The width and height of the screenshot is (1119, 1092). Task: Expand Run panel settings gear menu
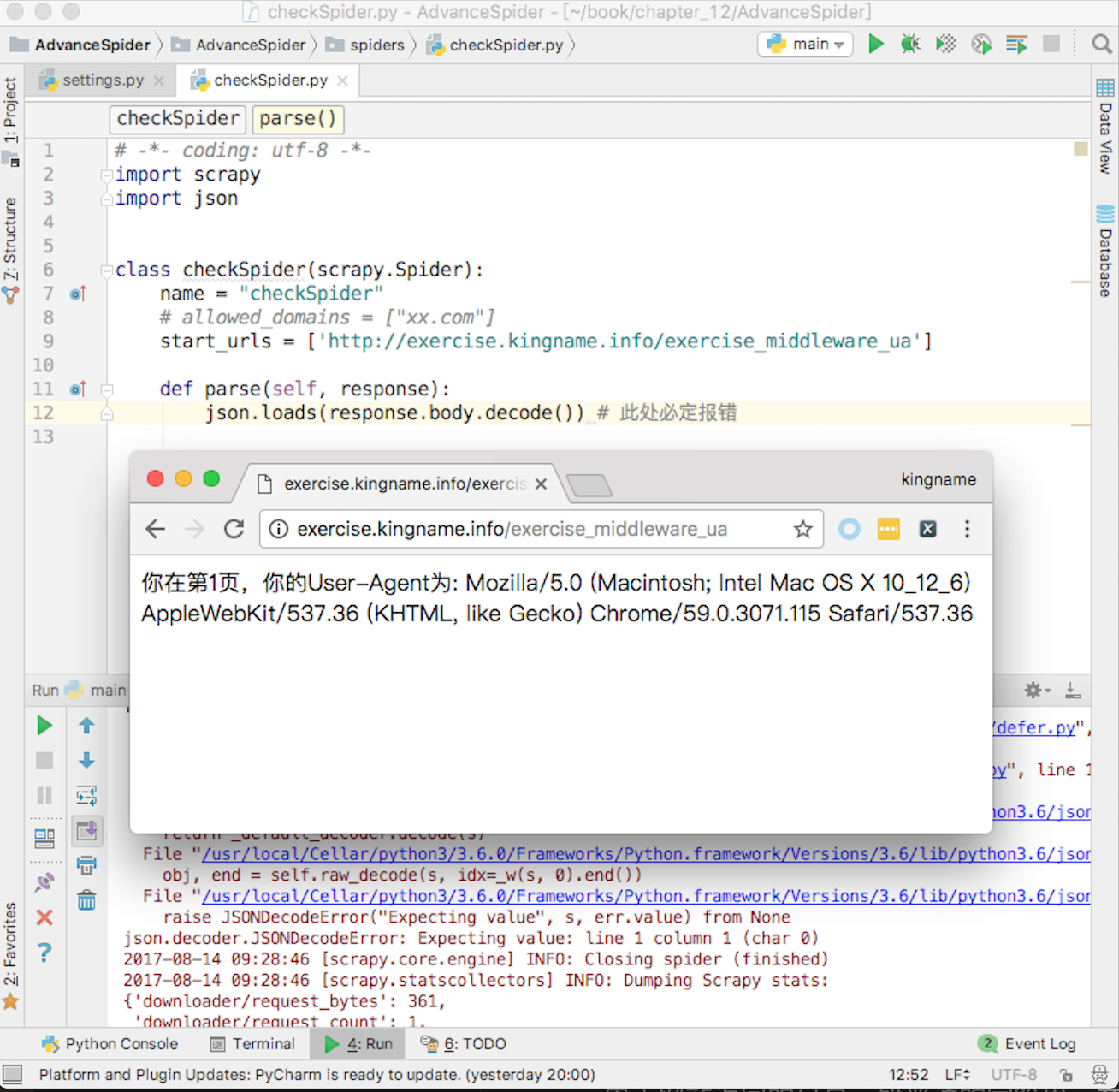point(1035,690)
